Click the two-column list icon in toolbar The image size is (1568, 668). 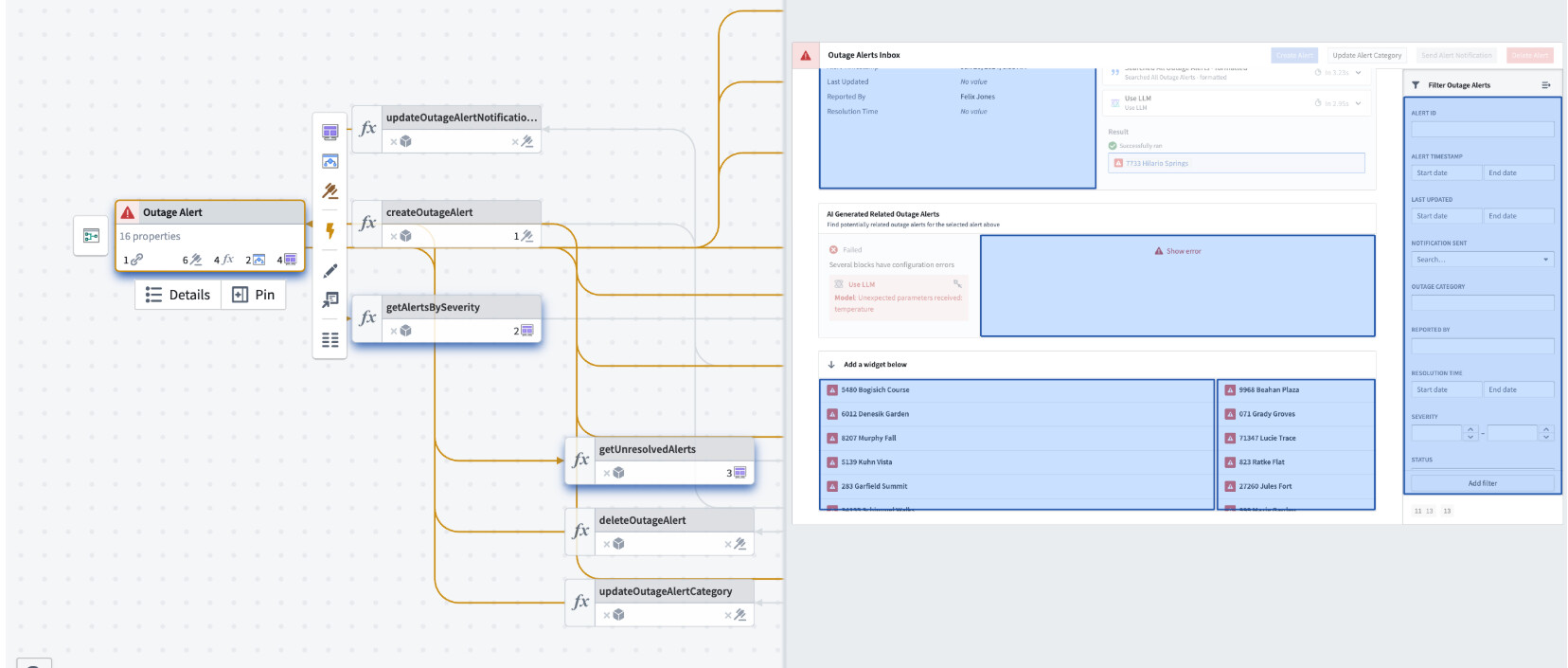[330, 339]
